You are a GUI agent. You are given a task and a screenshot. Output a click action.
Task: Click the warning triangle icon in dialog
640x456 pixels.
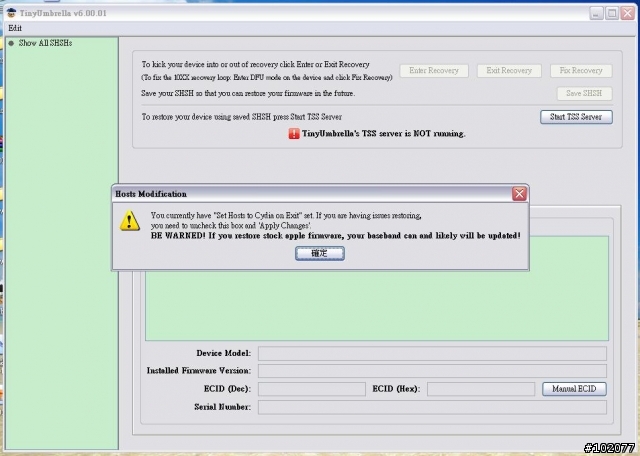click(x=130, y=220)
